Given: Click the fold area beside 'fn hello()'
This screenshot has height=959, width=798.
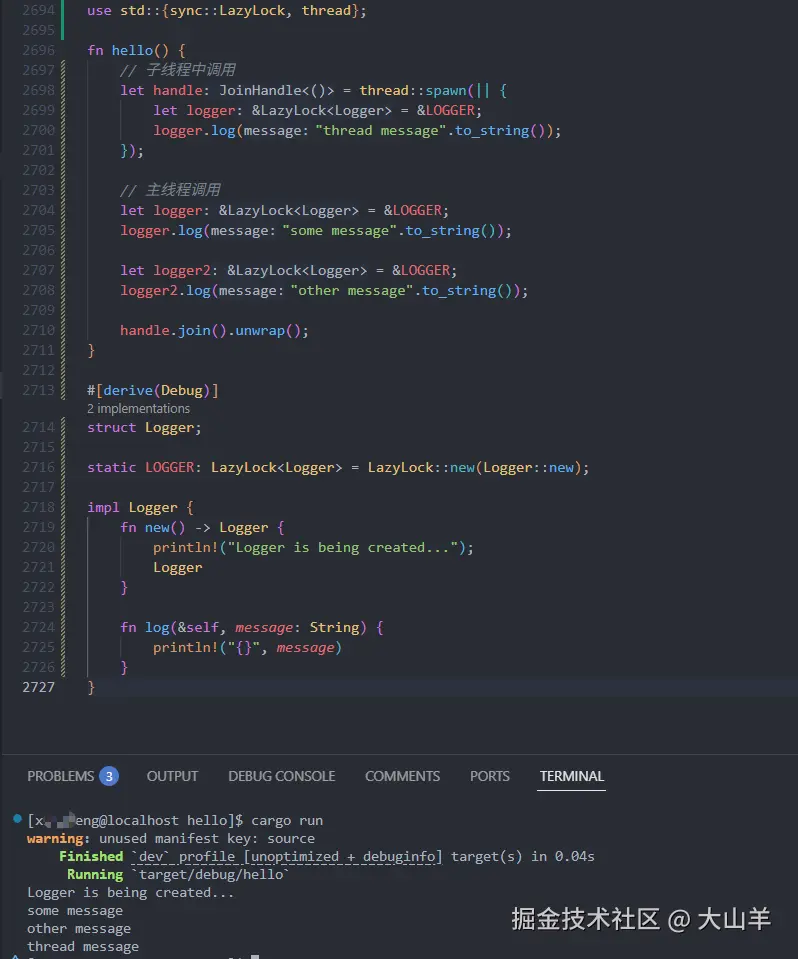Looking at the screenshot, I should click(x=70, y=50).
